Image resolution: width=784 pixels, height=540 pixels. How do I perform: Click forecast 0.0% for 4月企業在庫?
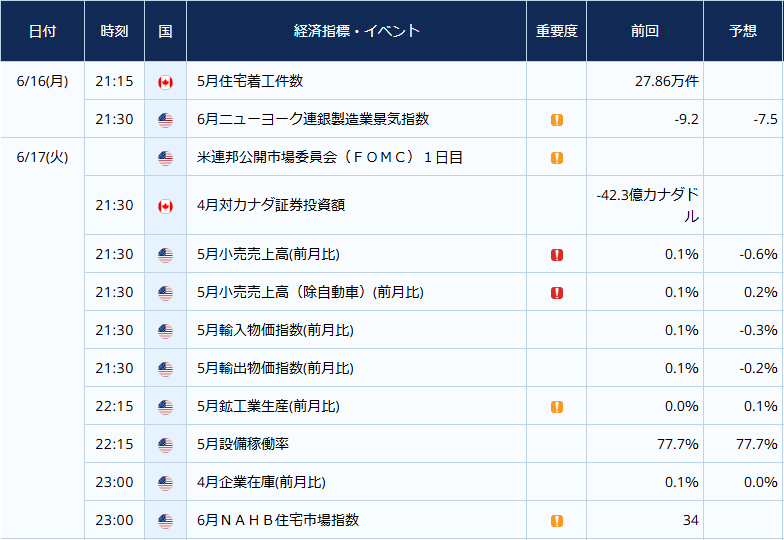(x=760, y=482)
